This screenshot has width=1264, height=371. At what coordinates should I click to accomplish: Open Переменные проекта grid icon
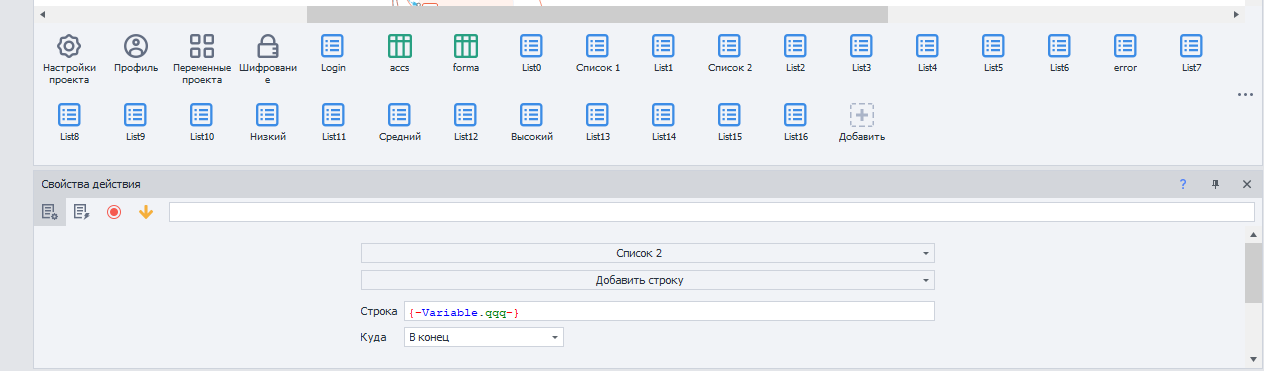coord(202,46)
